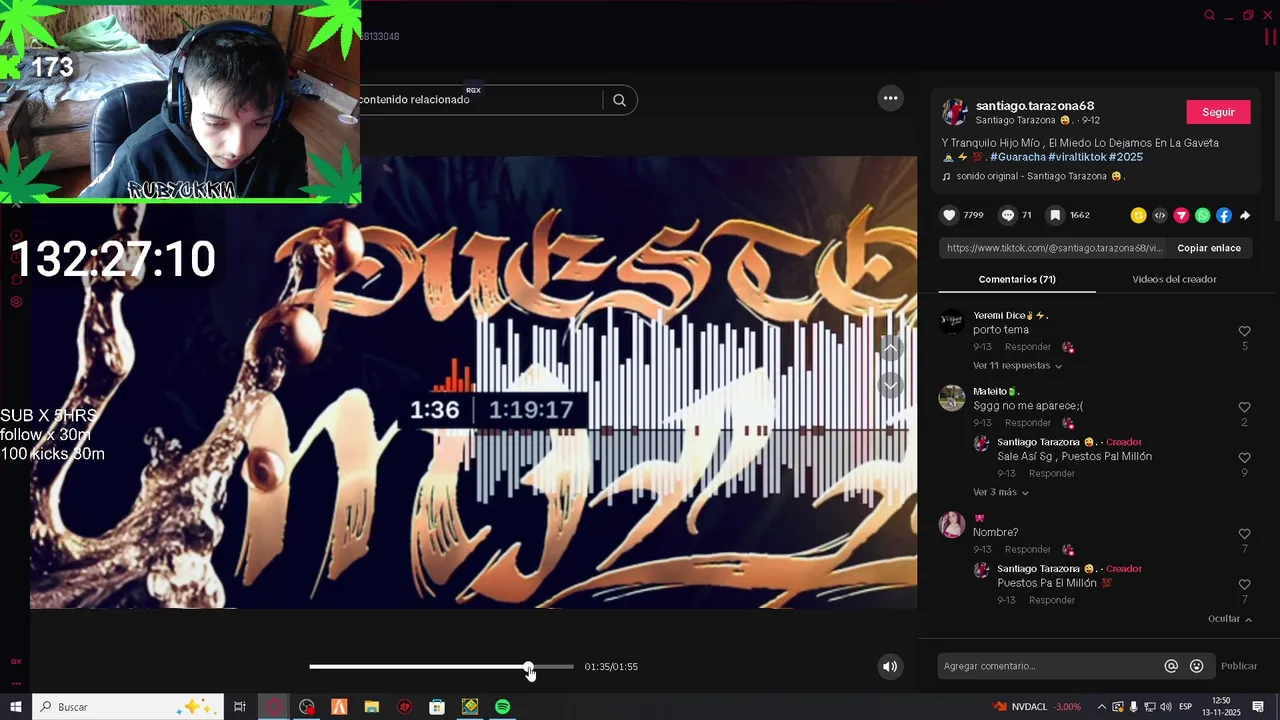Open the notification center icon

1259,707
